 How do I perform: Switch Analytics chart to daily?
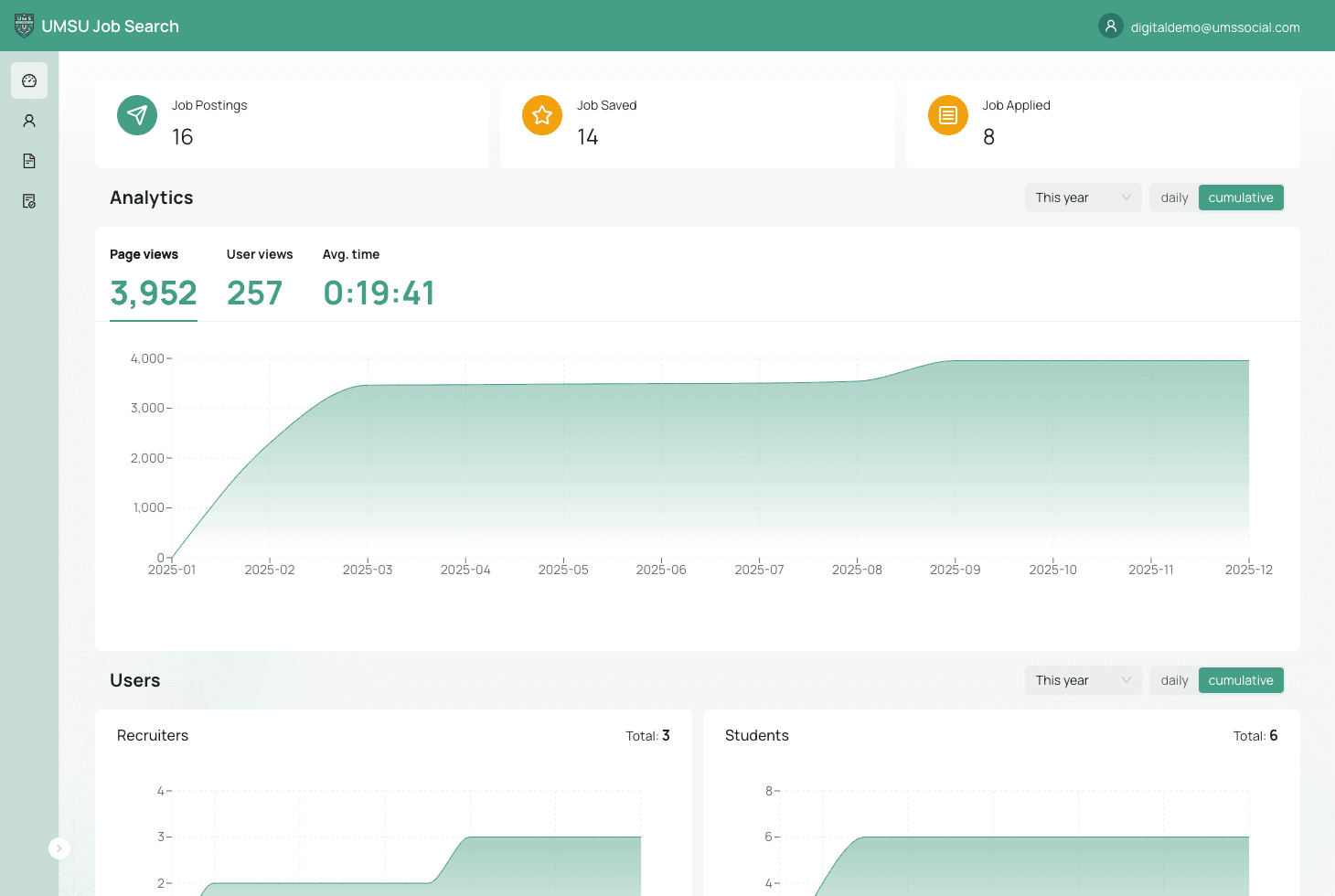1174,197
